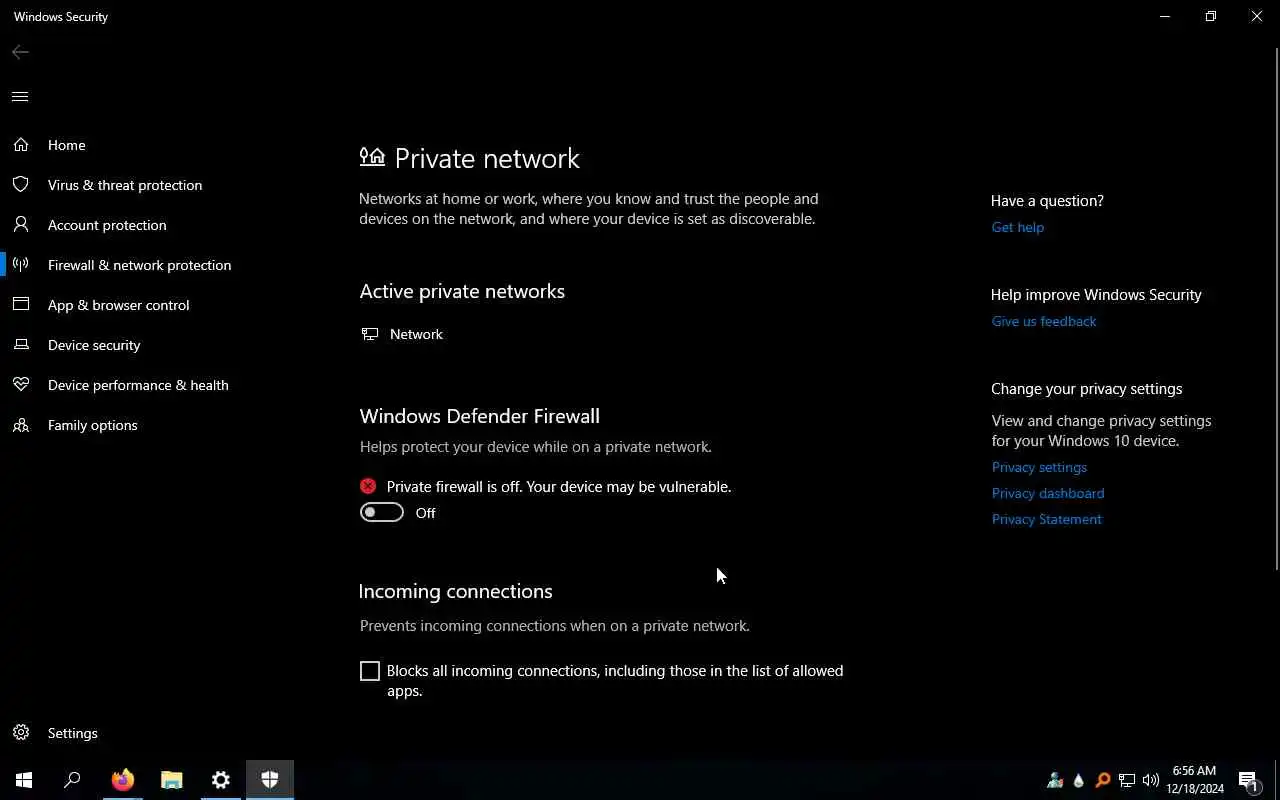Click 'Private firewall is off' status message
The image size is (1280, 800).
coord(559,487)
